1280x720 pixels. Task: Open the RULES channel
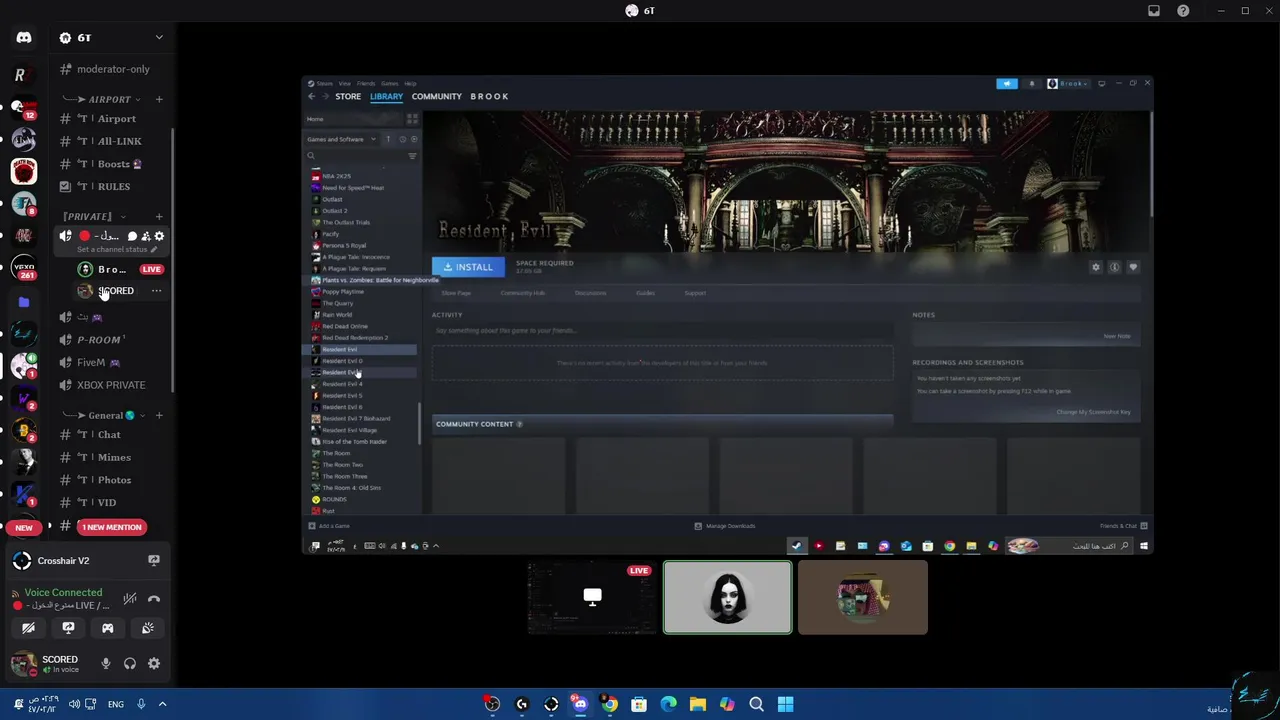tap(112, 186)
